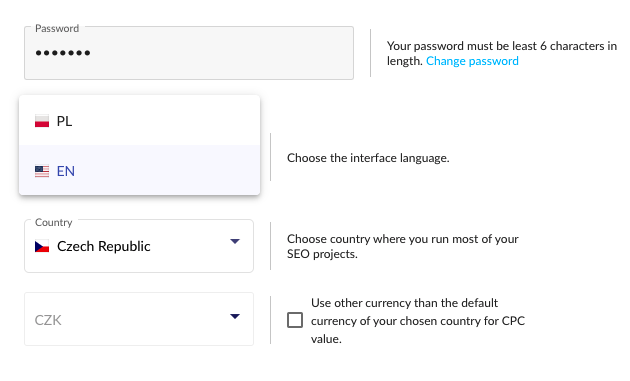The height and width of the screenshot is (381, 630).
Task: Enable the other currency checkbox
Action: 295,320
